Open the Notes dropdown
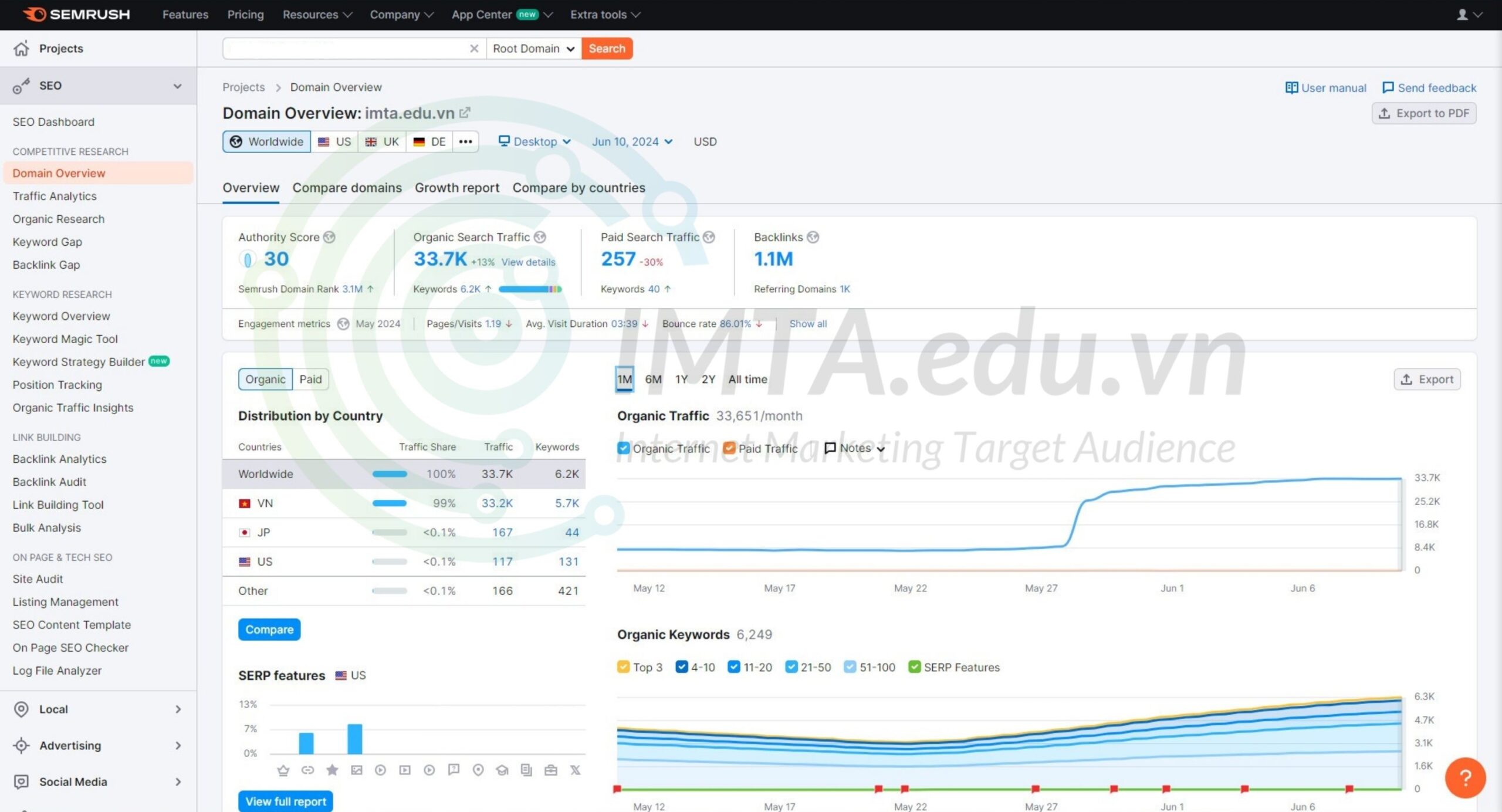 click(854, 448)
